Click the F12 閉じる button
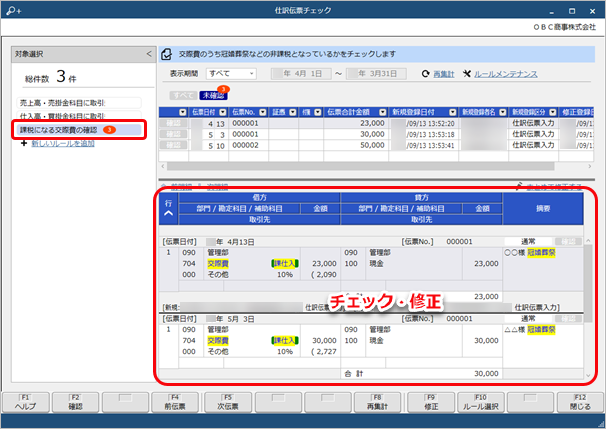The image size is (606, 429). (x=580, y=402)
